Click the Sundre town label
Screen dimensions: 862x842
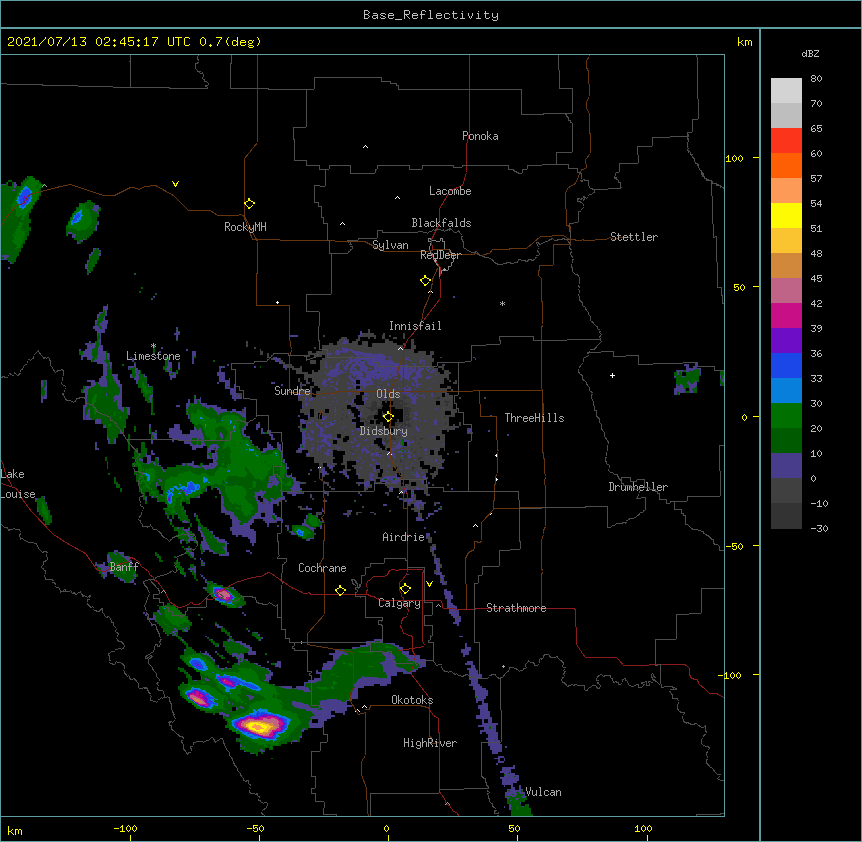tap(292, 391)
